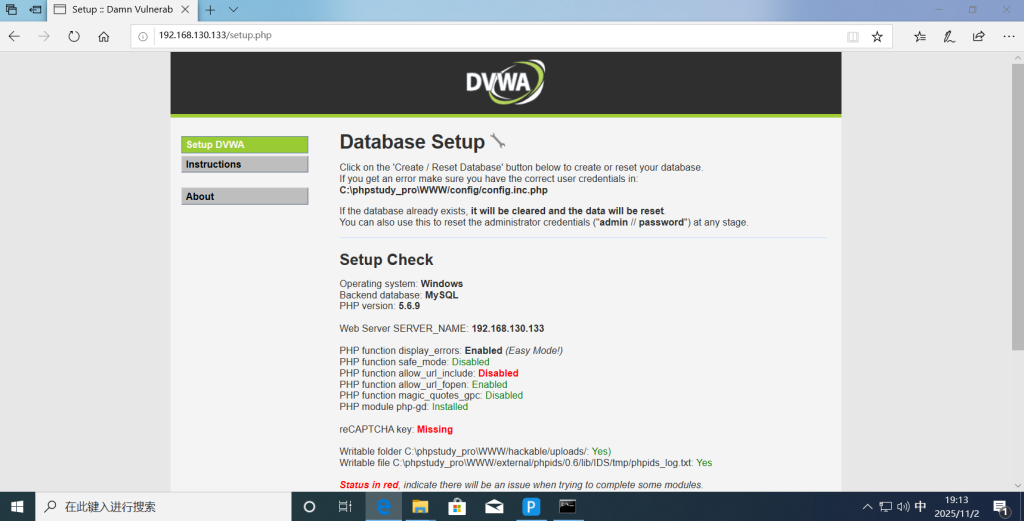Add page to favorites with star icon
The width and height of the screenshot is (1024, 521).
pyautogui.click(x=877, y=36)
